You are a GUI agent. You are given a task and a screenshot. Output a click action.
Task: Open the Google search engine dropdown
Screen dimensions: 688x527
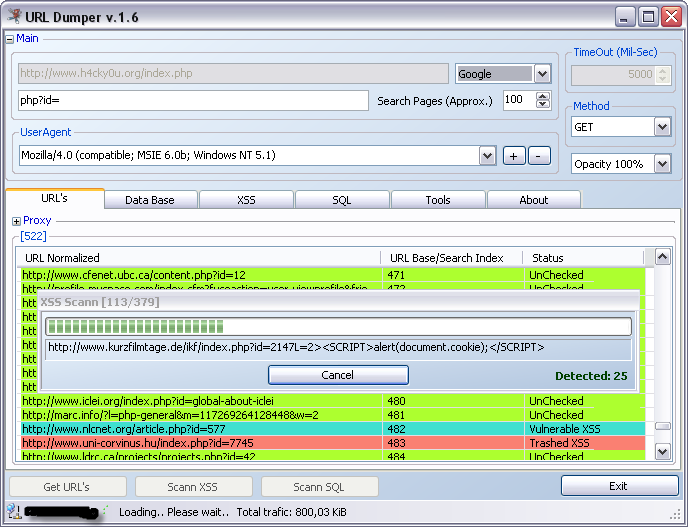tap(542, 74)
